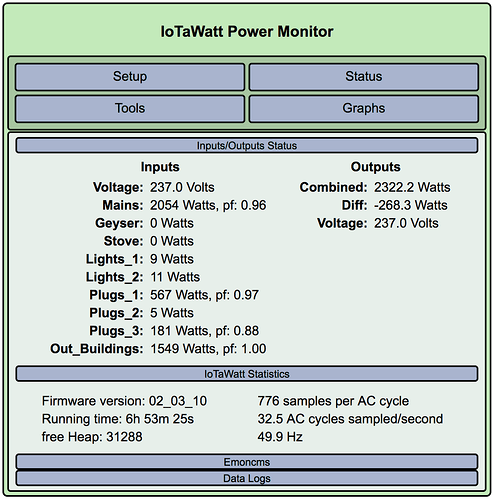
Task: Select the Mains input reading
Action: tap(208, 205)
